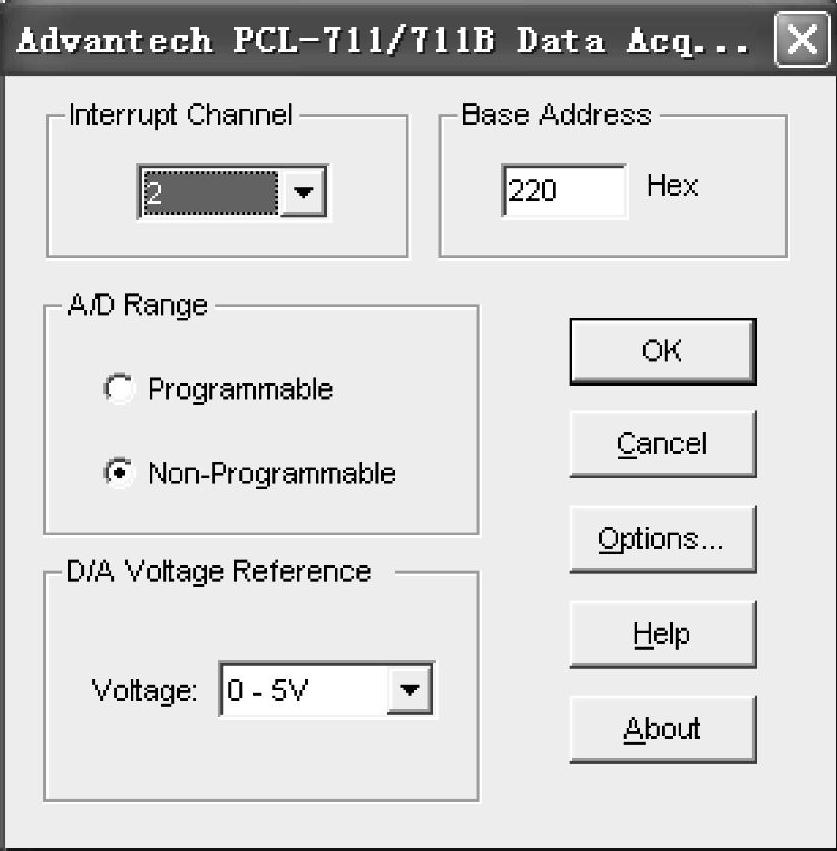Open the Help button
The width and height of the screenshot is (837, 851).
click(x=663, y=634)
